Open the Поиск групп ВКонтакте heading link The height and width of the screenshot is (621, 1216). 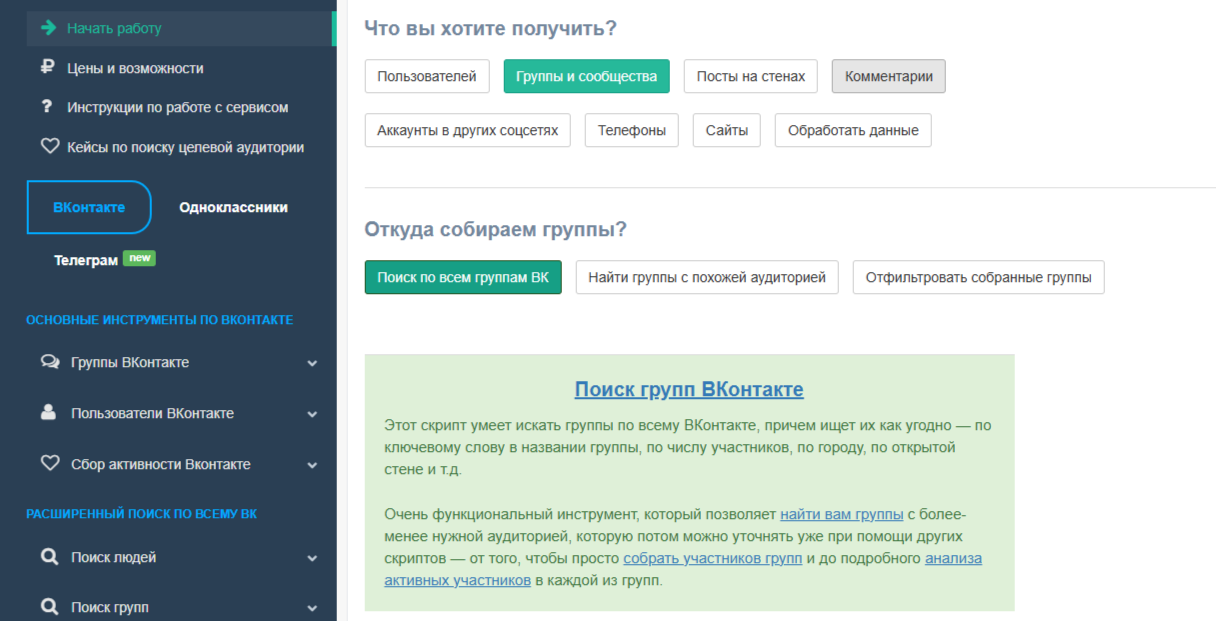pyautogui.click(x=689, y=389)
